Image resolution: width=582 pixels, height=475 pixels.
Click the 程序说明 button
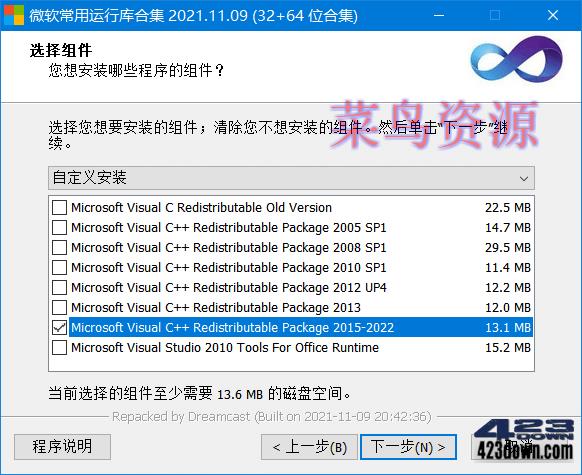[62, 446]
